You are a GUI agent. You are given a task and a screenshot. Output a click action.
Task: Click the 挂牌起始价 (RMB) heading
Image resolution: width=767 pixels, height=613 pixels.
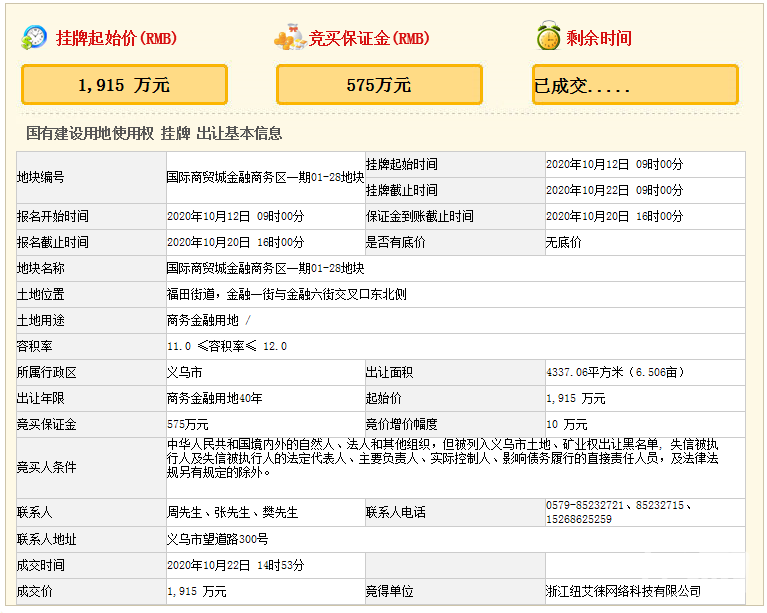pyautogui.click(x=116, y=39)
